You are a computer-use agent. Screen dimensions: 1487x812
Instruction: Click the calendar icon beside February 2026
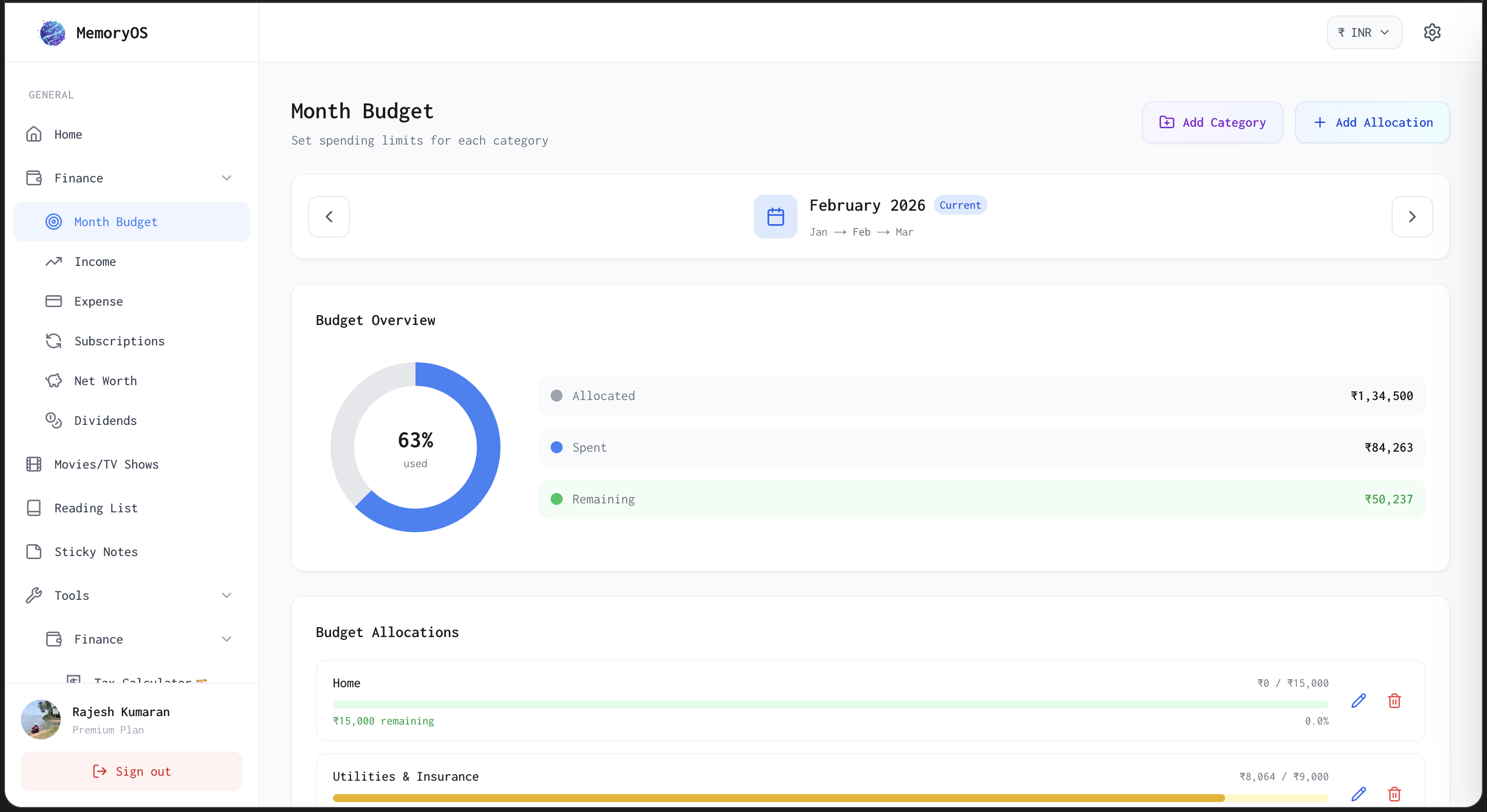[x=775, y=217]
